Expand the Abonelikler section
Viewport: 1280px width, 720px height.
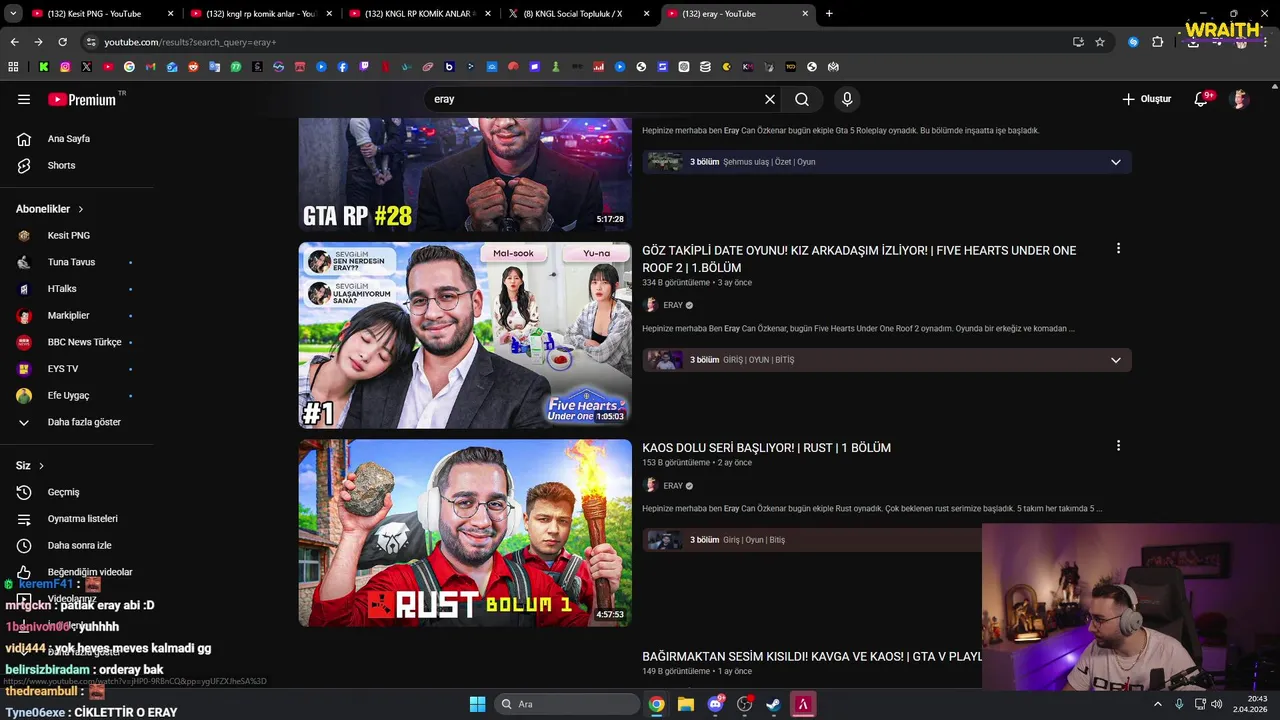pyautogui.click(x=50, y=209)
